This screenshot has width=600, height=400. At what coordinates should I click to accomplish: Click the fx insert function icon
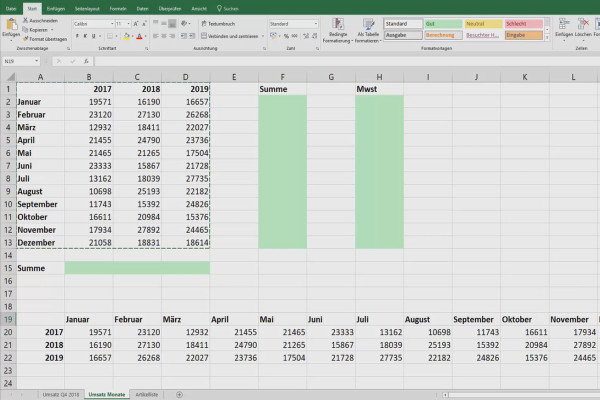coord(86,61)
